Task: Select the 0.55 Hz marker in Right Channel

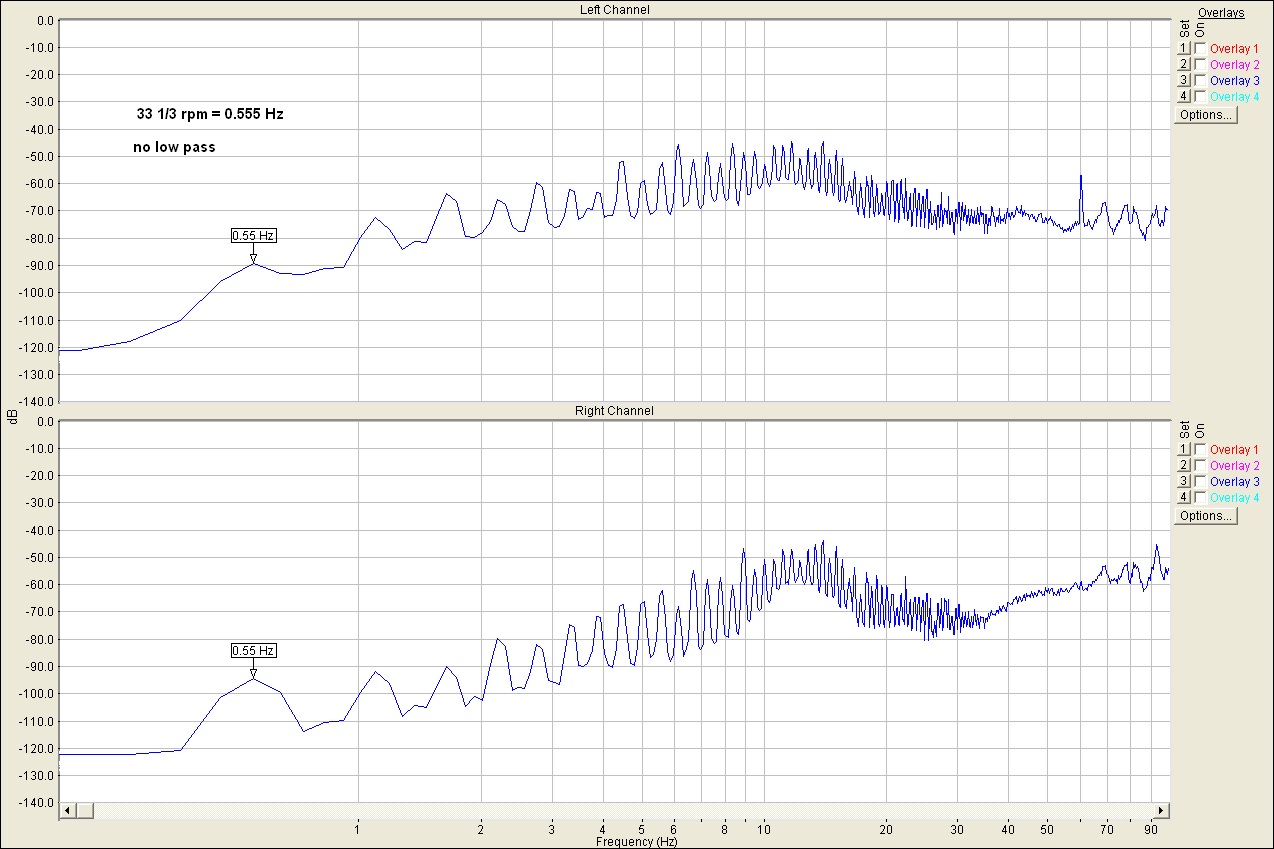Action: point(253,650)
